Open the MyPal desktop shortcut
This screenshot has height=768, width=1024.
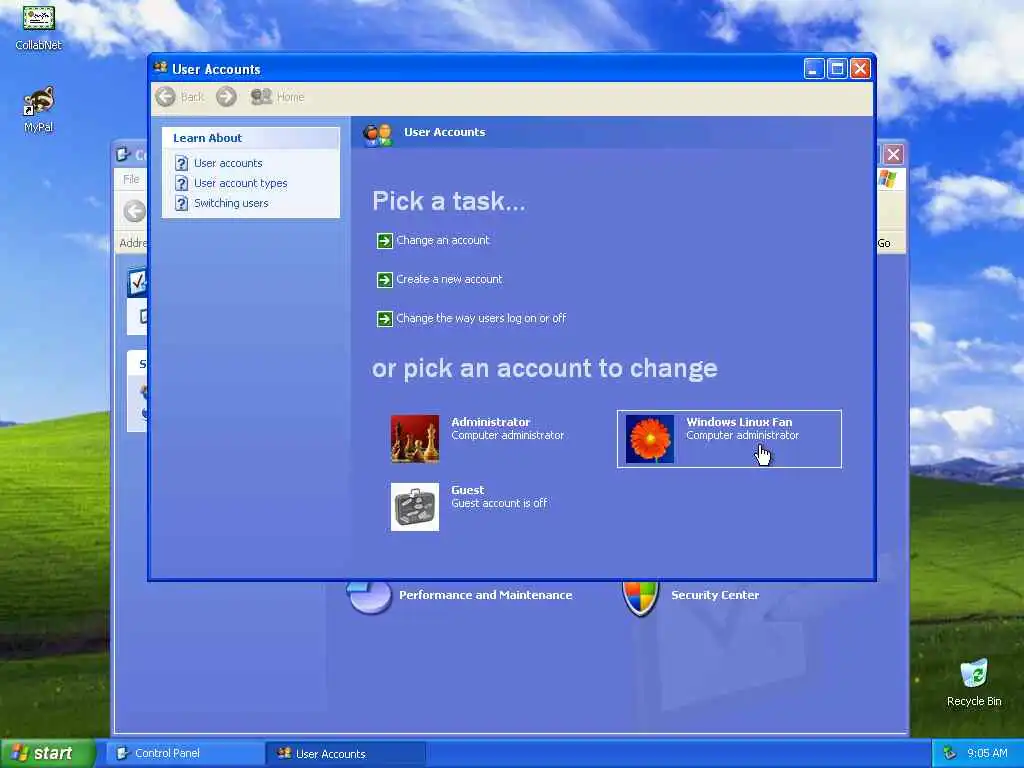[x=39, y=110]
